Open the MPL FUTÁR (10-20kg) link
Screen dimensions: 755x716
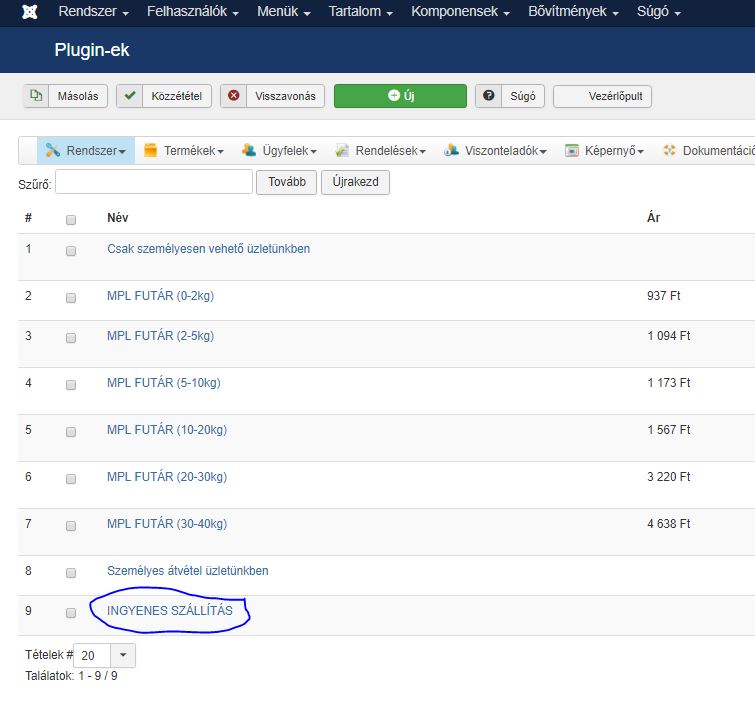click(x=167, y=430)
